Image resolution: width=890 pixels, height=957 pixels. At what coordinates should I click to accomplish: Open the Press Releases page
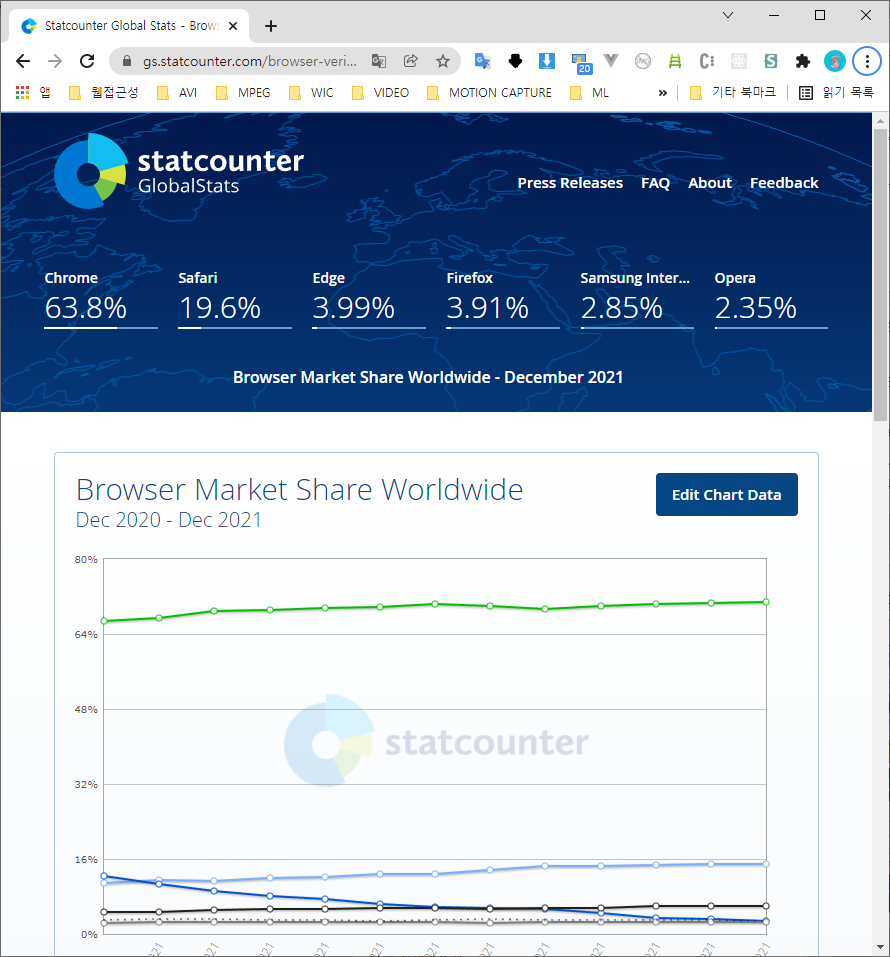[570, 183]
